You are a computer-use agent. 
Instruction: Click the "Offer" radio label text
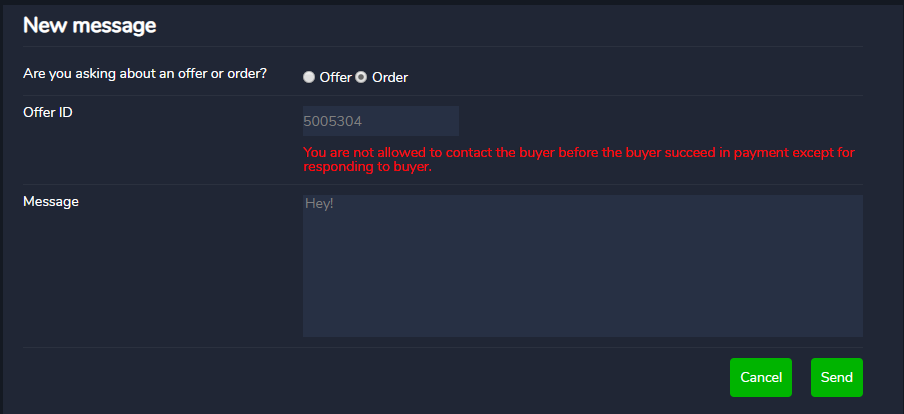[336, 77]
